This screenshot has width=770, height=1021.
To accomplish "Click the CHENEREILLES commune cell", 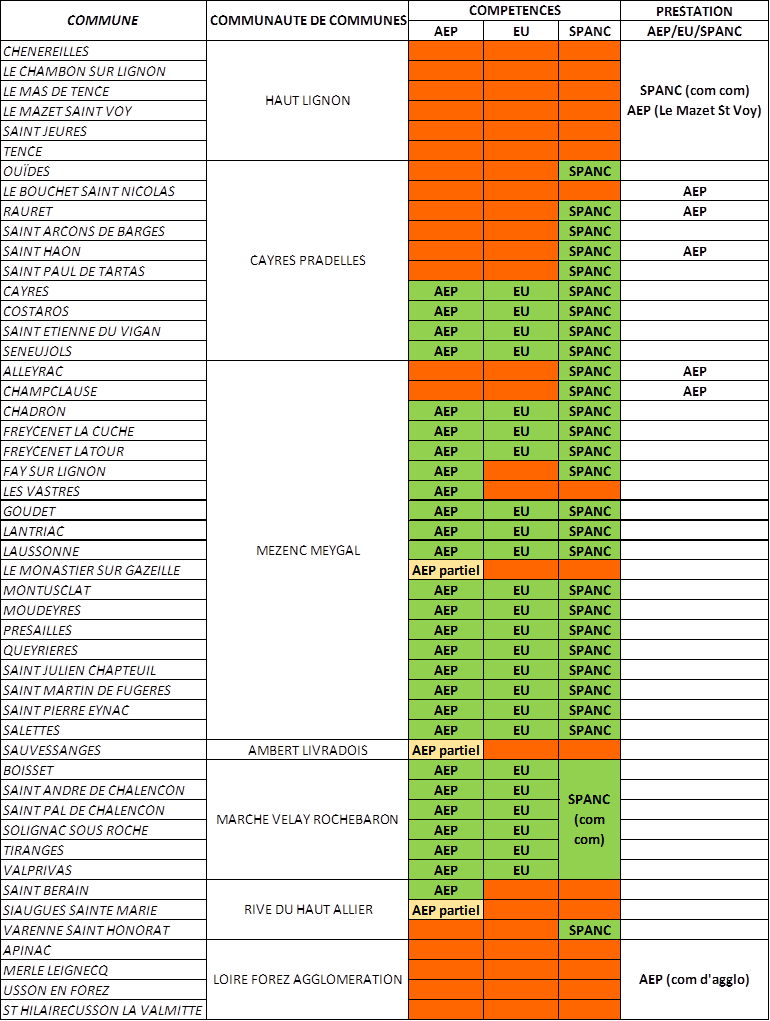I will [104, 51].
